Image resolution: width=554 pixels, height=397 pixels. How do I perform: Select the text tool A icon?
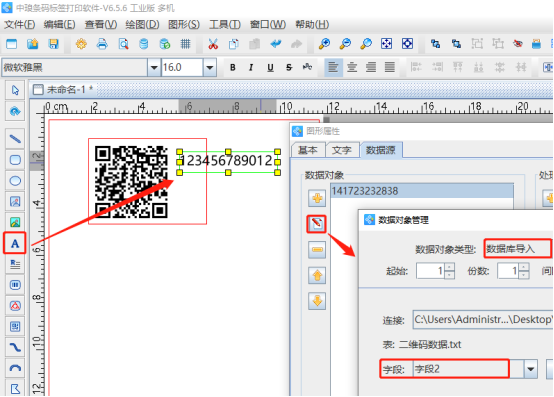coord(15,243)
